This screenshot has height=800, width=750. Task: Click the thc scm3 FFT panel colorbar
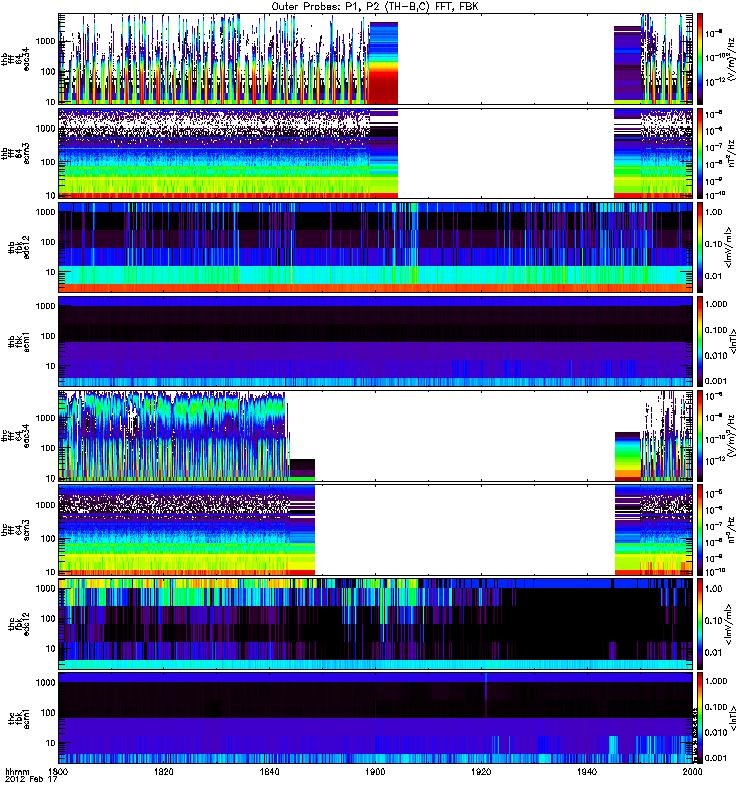click(x=700, y=529)
